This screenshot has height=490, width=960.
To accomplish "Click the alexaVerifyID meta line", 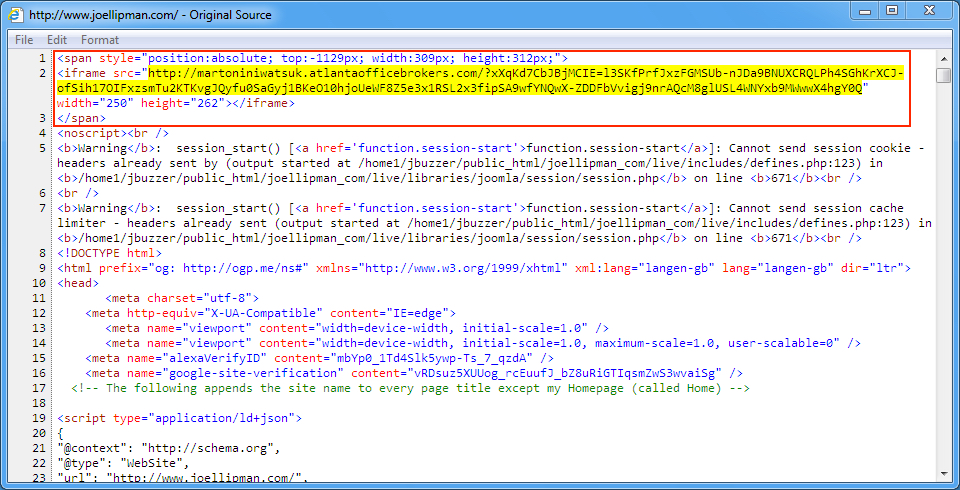I will tap(320, 358).
